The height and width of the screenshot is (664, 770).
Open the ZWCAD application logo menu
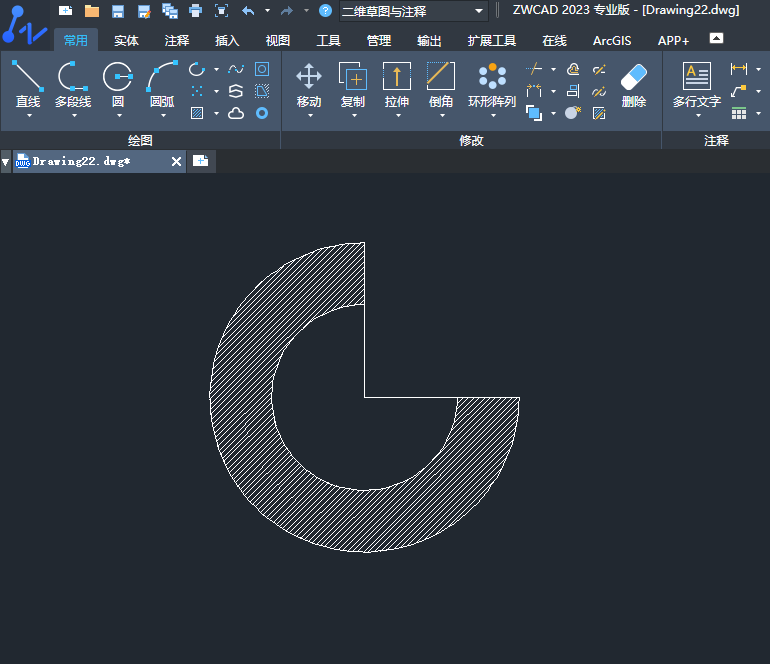point(24,25)
